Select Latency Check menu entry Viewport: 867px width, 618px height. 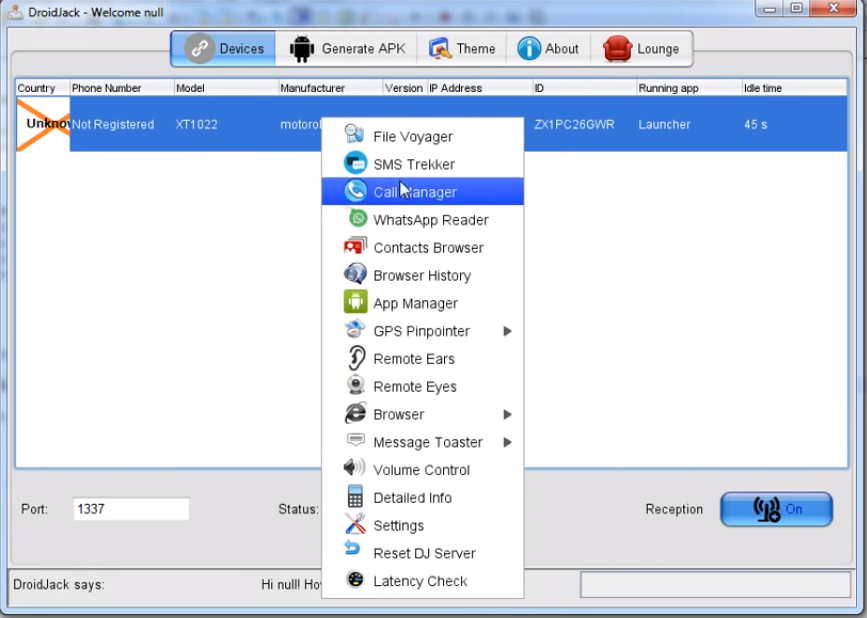[422, 580]
